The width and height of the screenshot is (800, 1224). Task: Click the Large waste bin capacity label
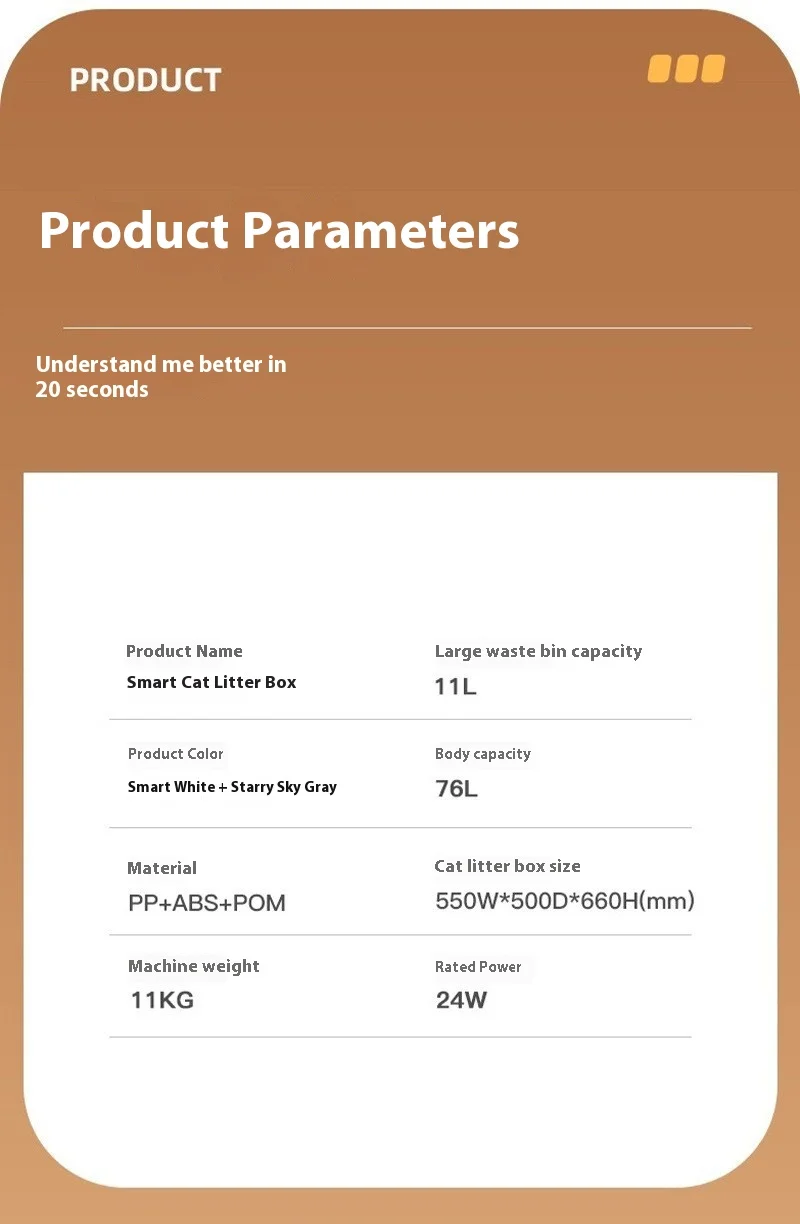pyautogui.click(x=538, y=651)
